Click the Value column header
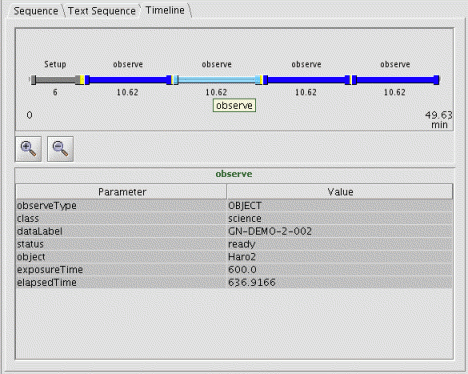 tap(340, 192)
